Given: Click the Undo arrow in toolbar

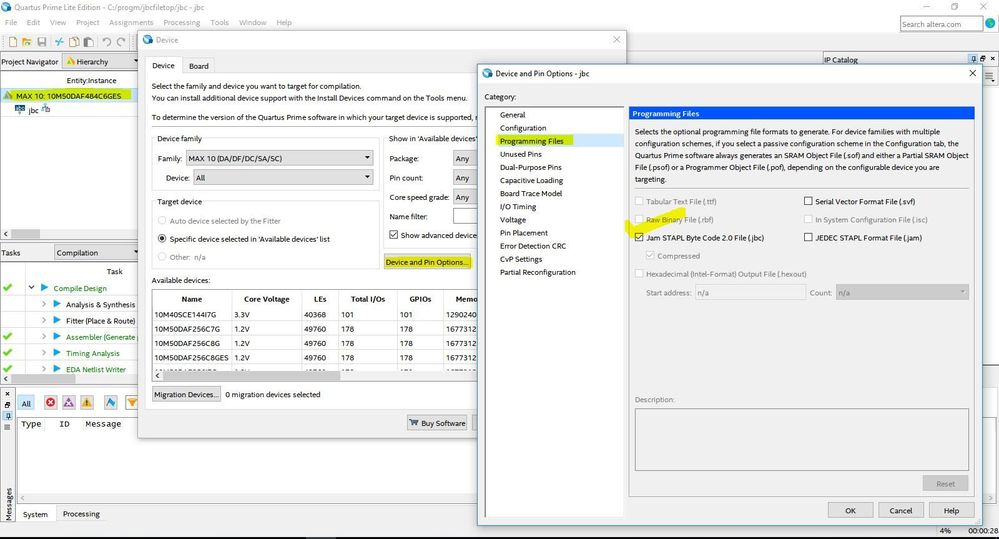Looking at the screenshot, I should pyautogui.click(x=106, y=41).
